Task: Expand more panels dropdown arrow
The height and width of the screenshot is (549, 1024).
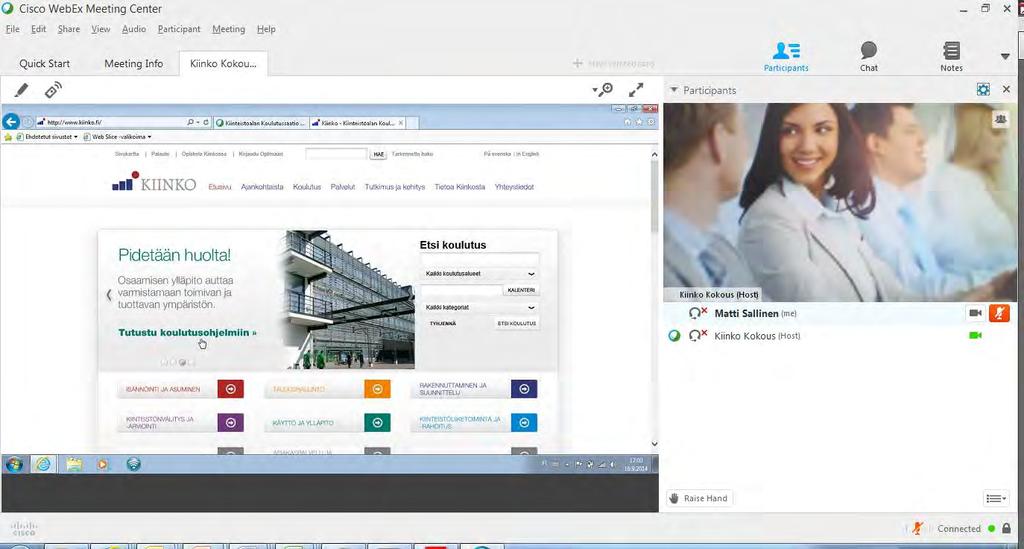Action: pyautogui.click(x=1005, y=57)
